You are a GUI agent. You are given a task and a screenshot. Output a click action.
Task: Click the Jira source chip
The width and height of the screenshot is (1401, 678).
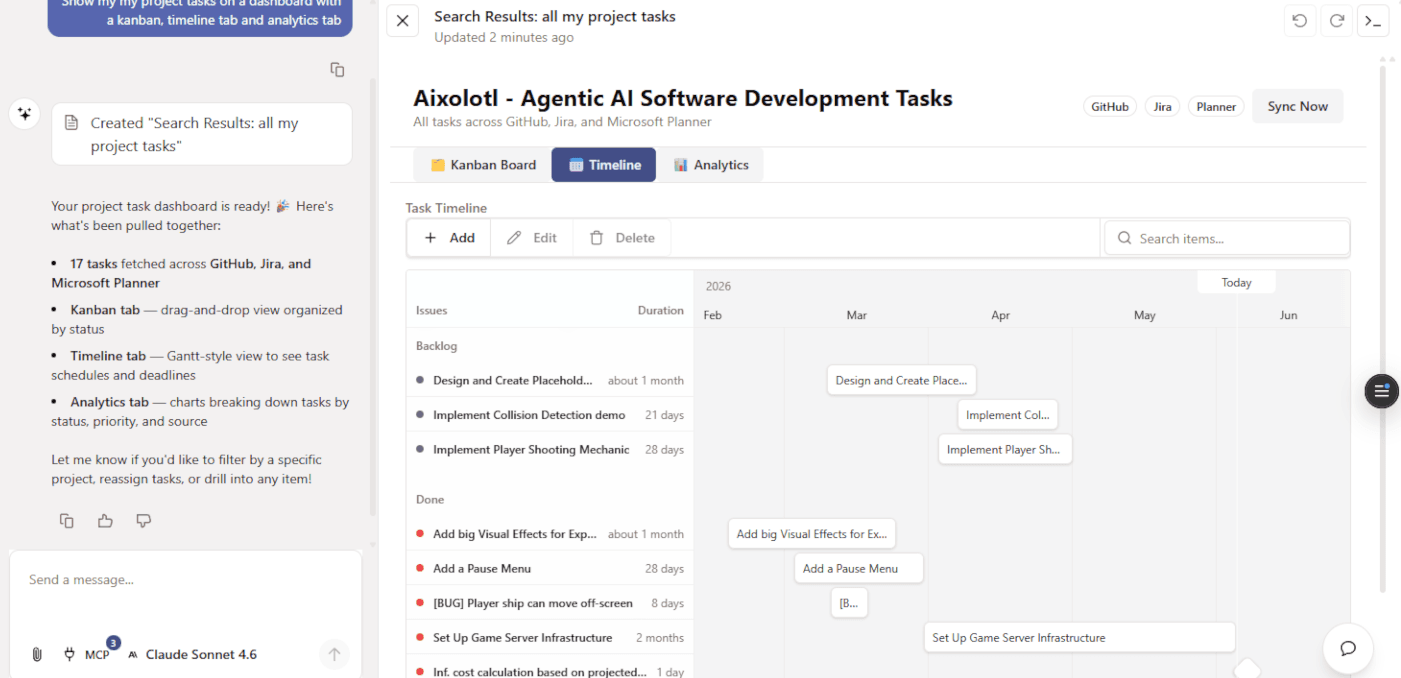click(x=1162, y=107)
